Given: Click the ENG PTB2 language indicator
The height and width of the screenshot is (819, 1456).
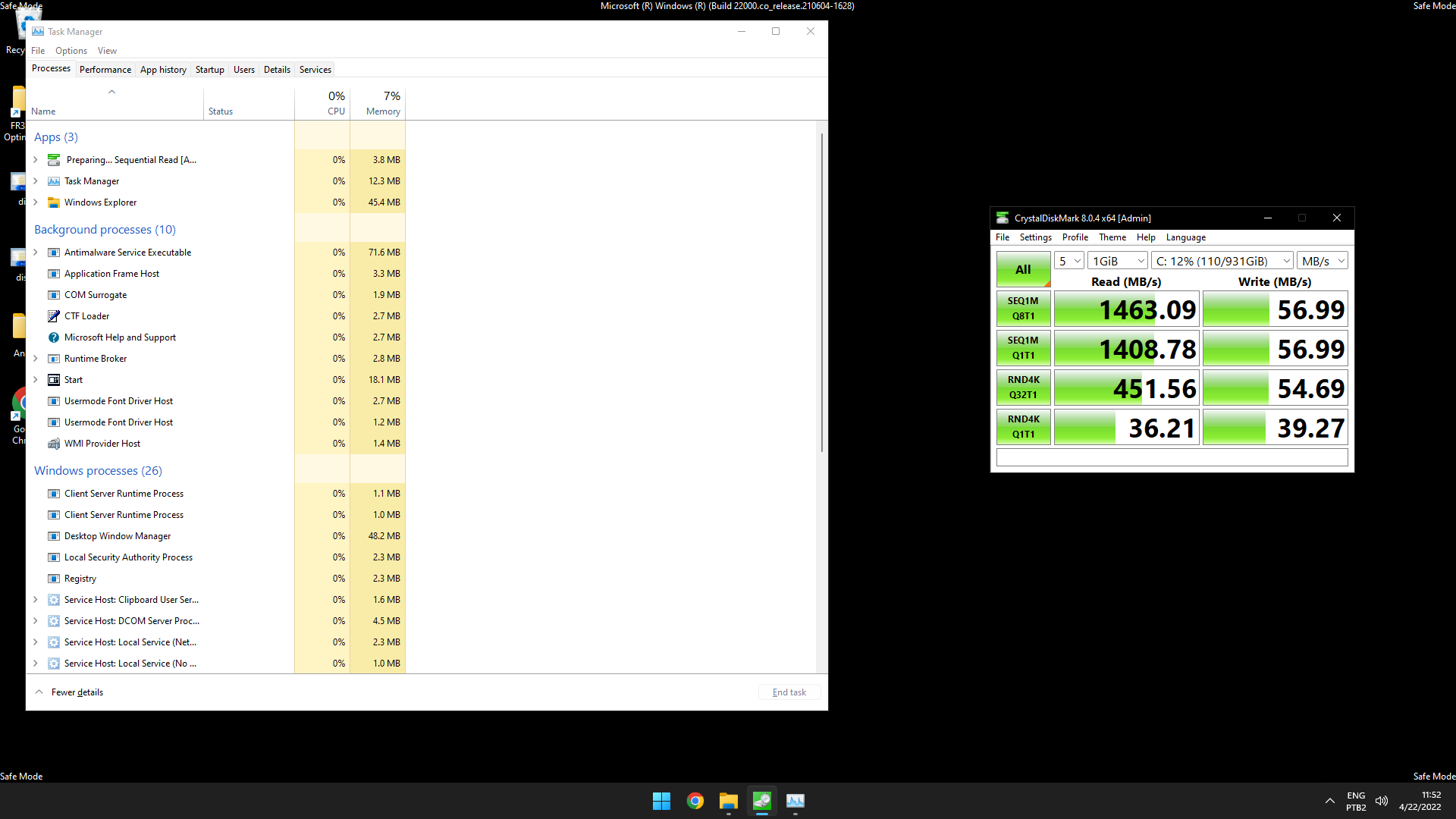Looking at the screenshot, I should (1356, 801).
